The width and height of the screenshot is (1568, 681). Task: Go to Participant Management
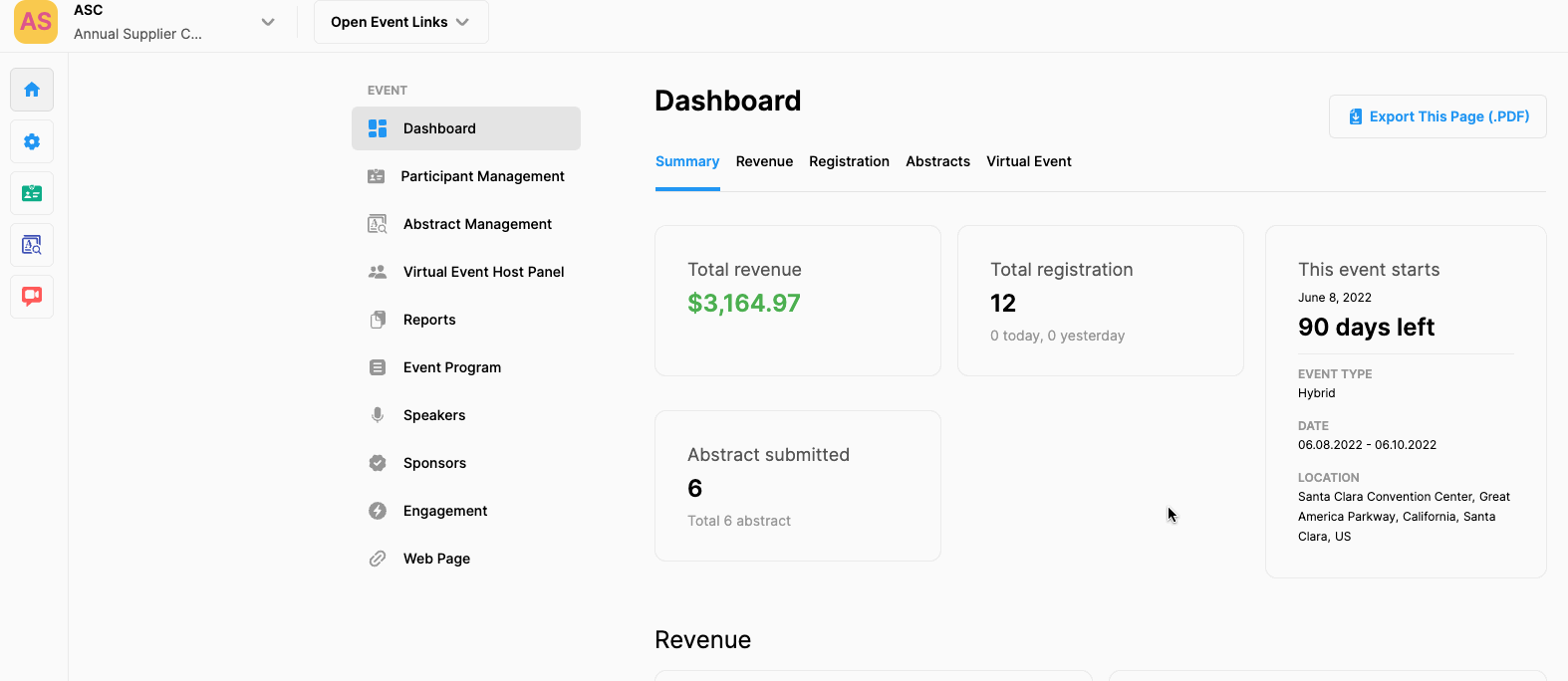482,176
